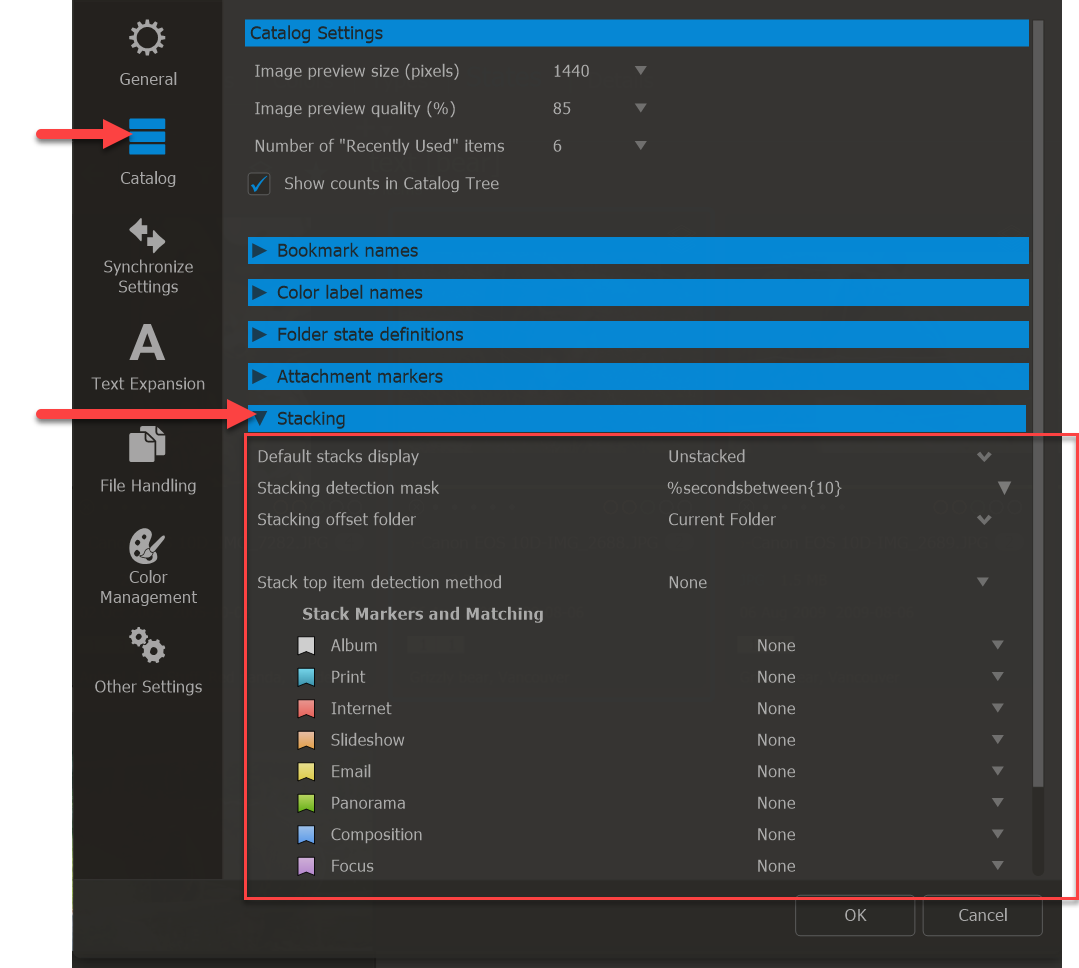Viewport: 1079px width, 968px height.
Task: Open the General settings gear icon
Action: click(147, 37)
